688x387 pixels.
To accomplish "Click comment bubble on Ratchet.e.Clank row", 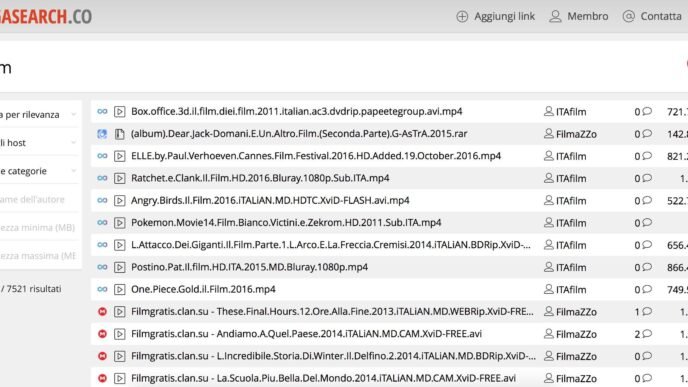I will pos(647,178).
